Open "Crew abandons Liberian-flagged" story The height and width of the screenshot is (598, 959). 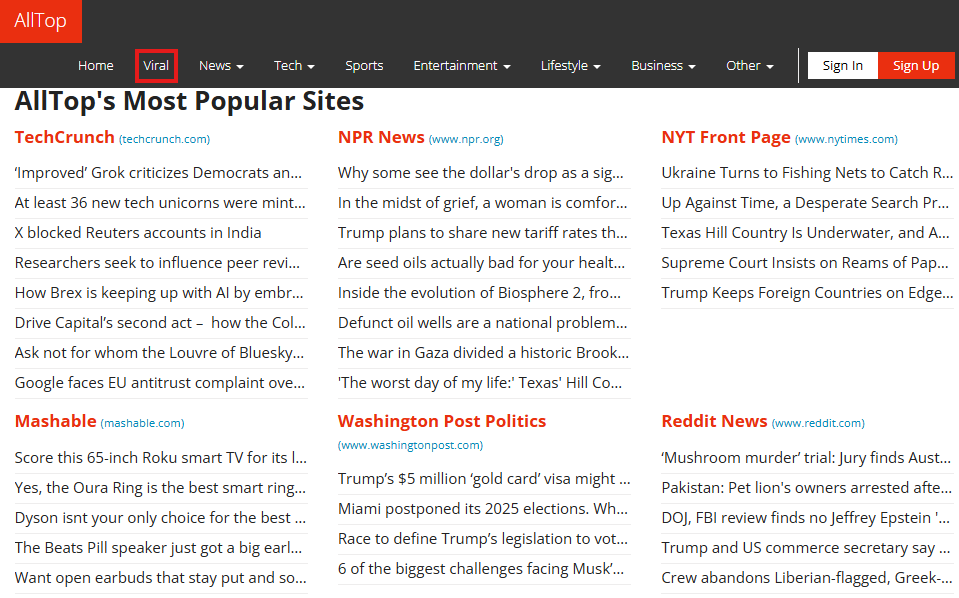[x=806, y=578]
